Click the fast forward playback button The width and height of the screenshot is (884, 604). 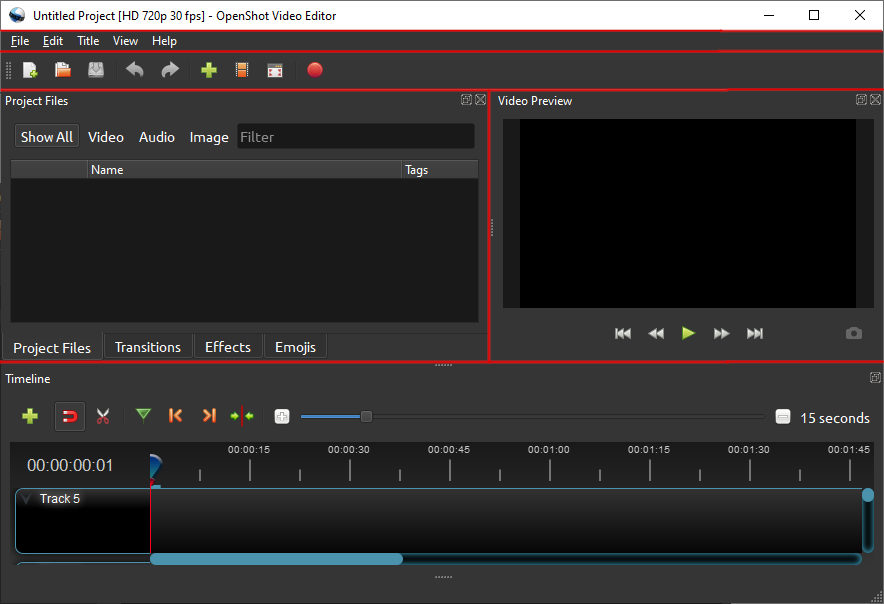721,333
